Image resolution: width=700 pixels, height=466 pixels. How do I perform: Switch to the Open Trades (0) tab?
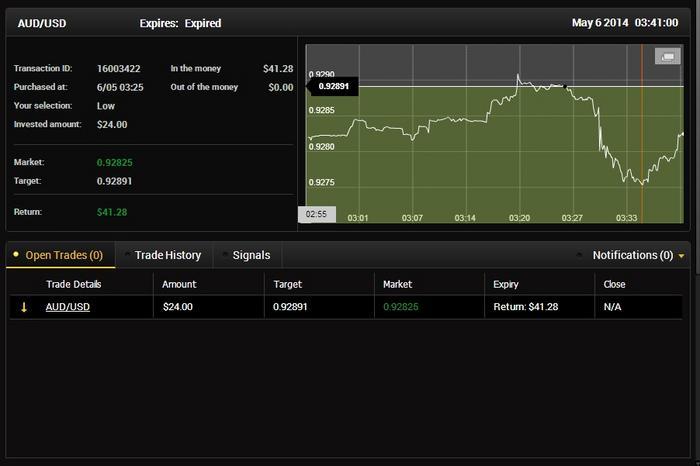click(x=60, y=255)
